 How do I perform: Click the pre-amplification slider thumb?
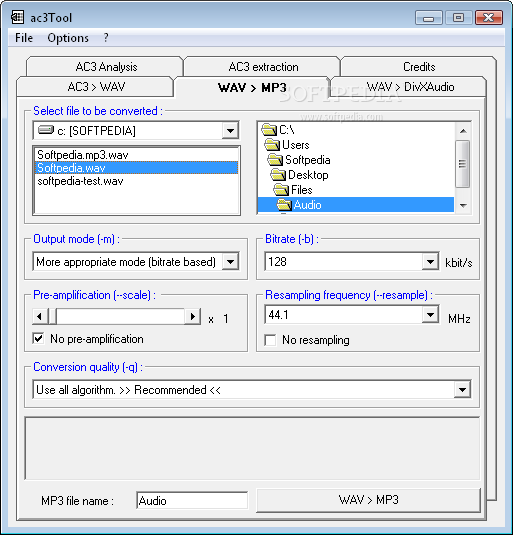click(53, 317)
